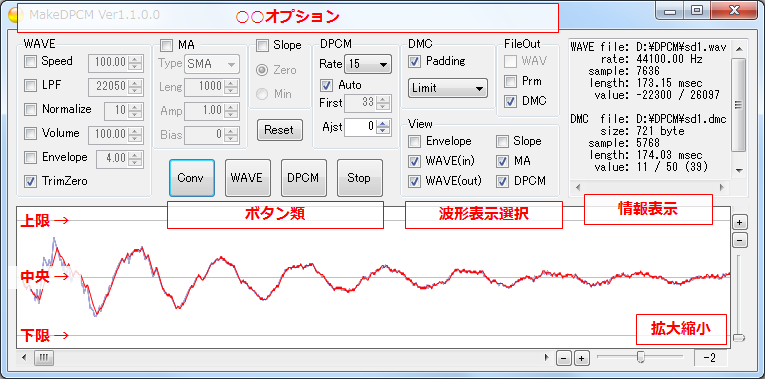The height and width of the screenshot is (379, 765).
Task: Click the waveform scrollbar left arrow
Action: pos(24,358)
